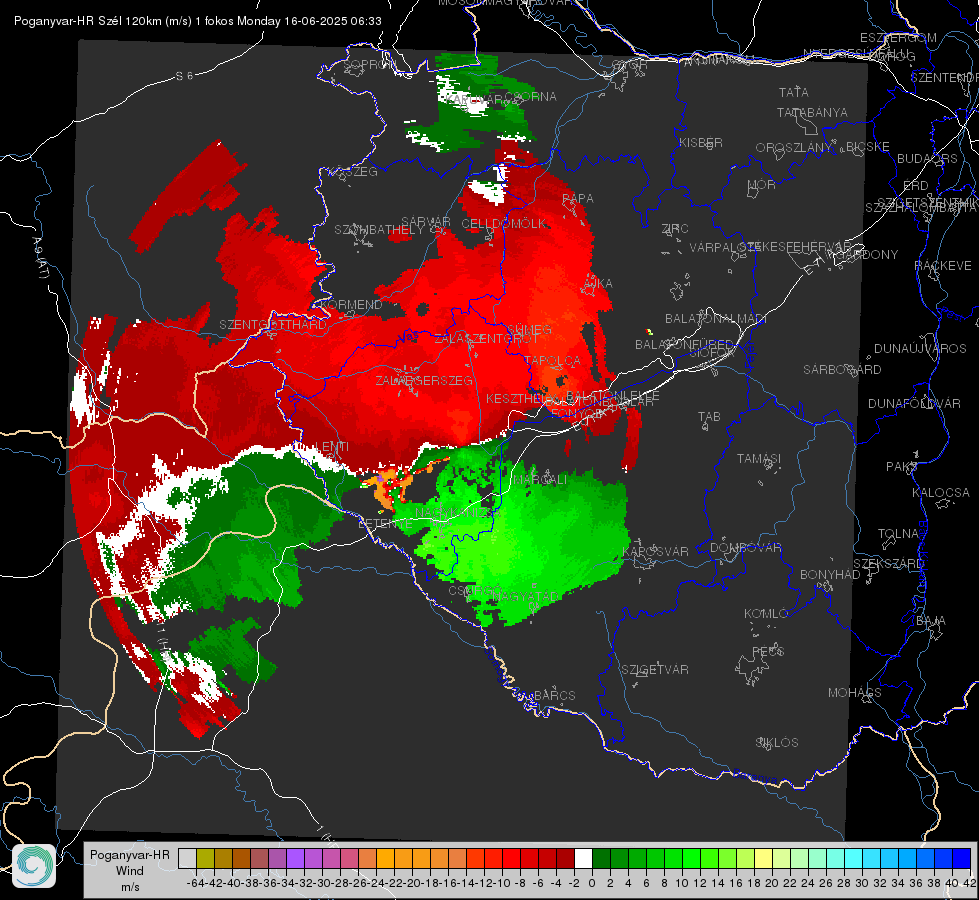Click the TAPOLCA city label
The height and width of the screenshot is (900, 979).
click(552, 360)
